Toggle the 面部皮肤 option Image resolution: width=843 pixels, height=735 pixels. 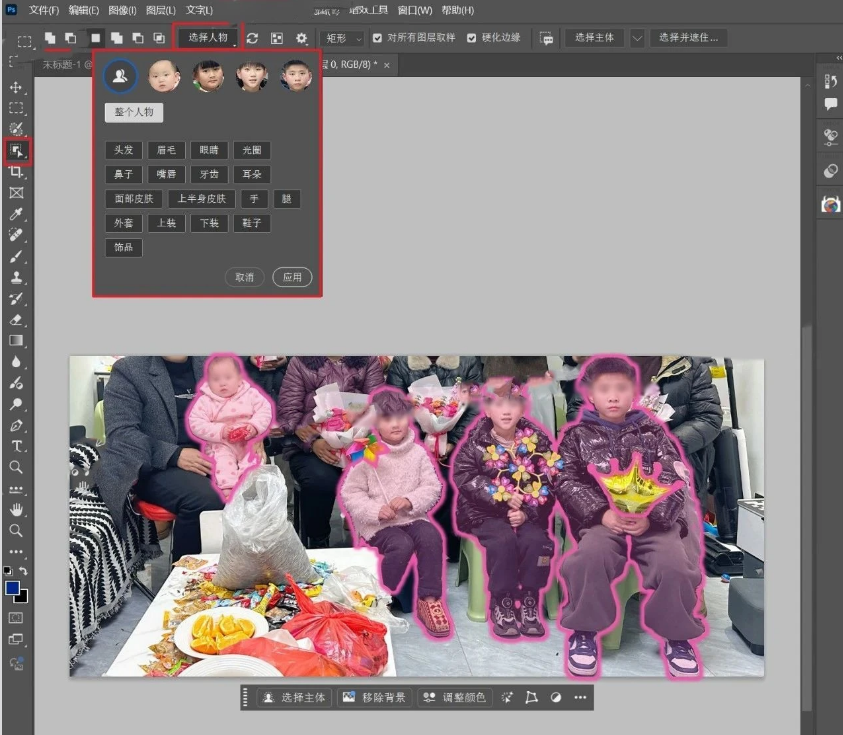click(134, 199)
